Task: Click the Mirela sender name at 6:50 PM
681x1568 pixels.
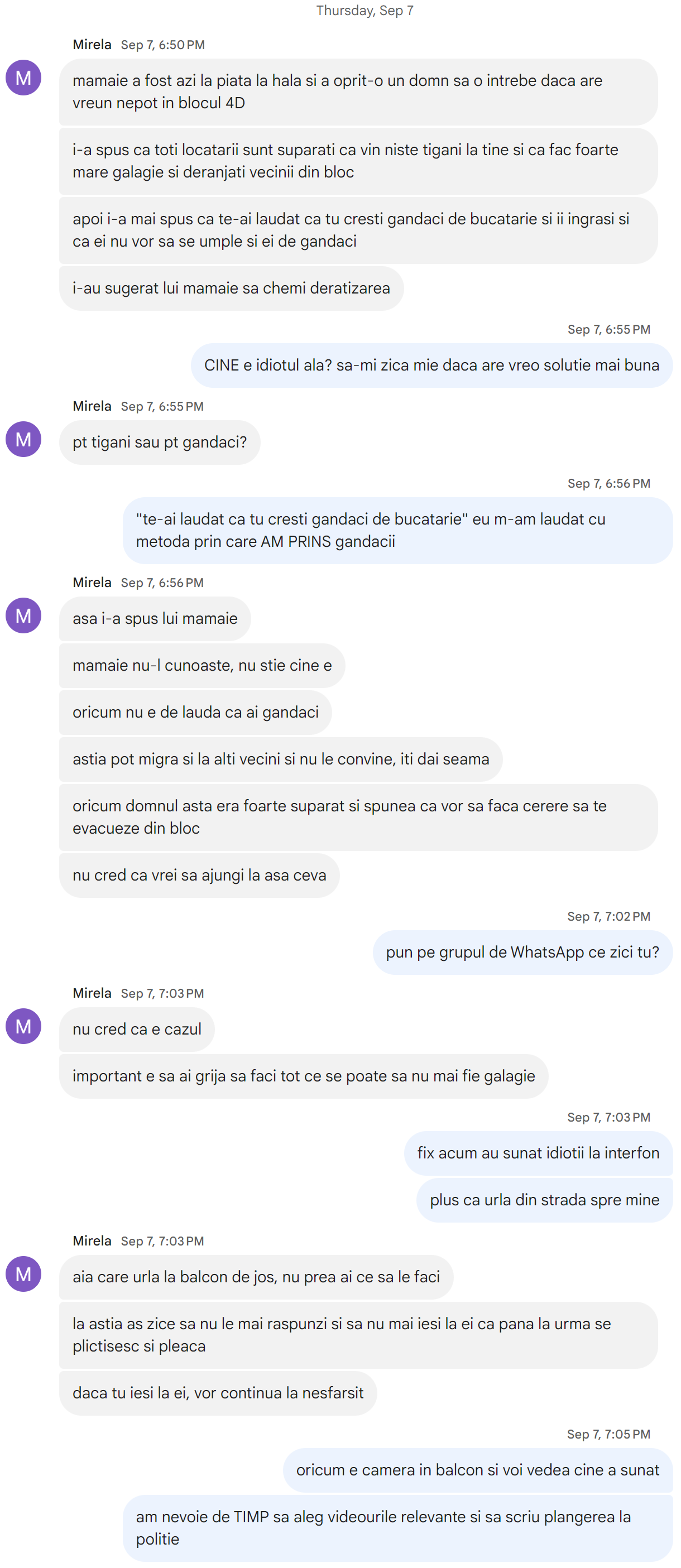Action: (x=92, y=45)
